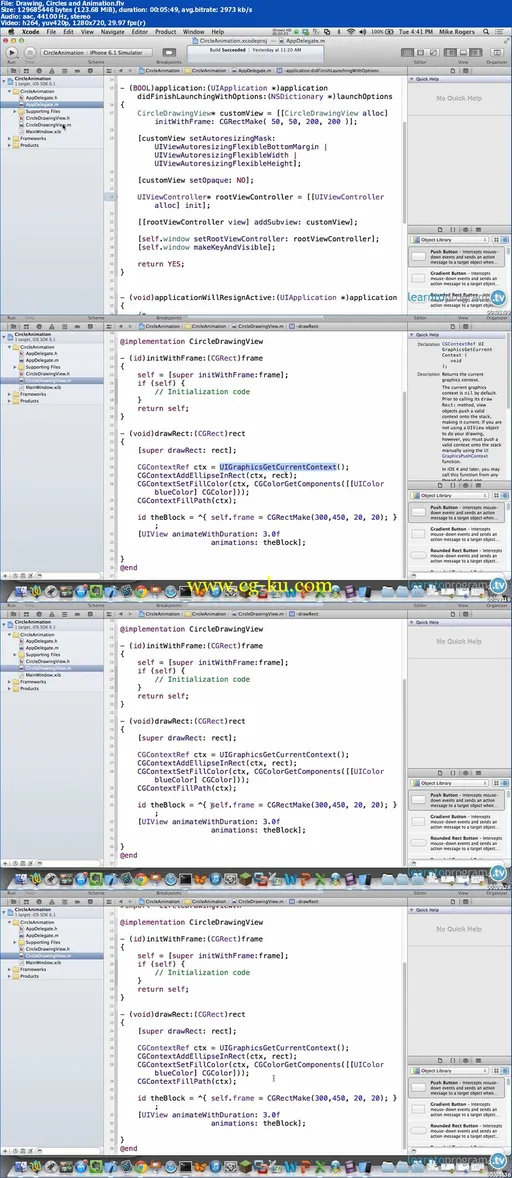Show the Quick Help inspector icon

coord(463,69)
